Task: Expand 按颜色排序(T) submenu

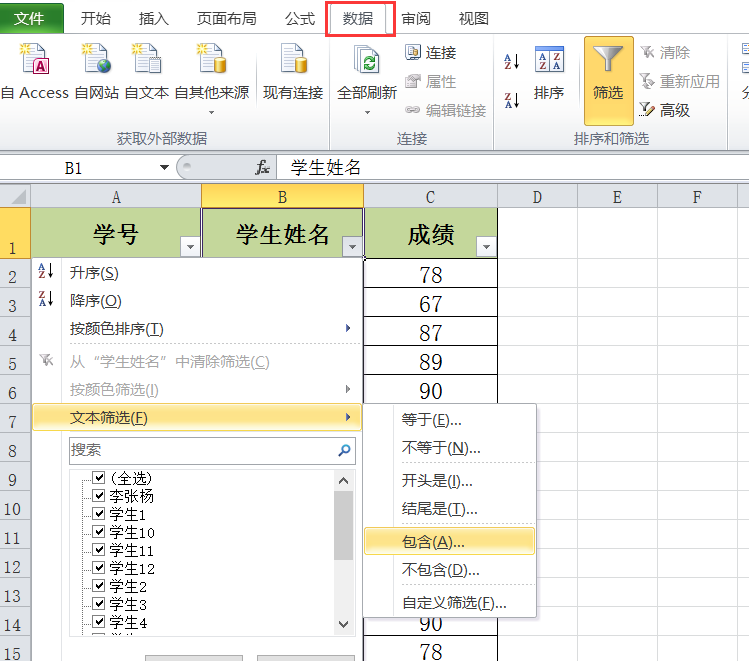Action: click(197, 329)
